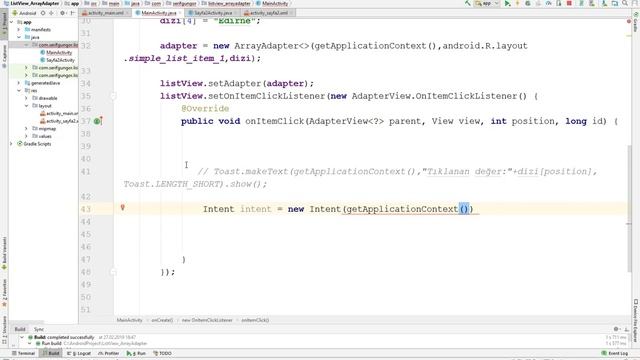
Task: Select Sayfa2Activity class in project tree
Action: point(58,60)
